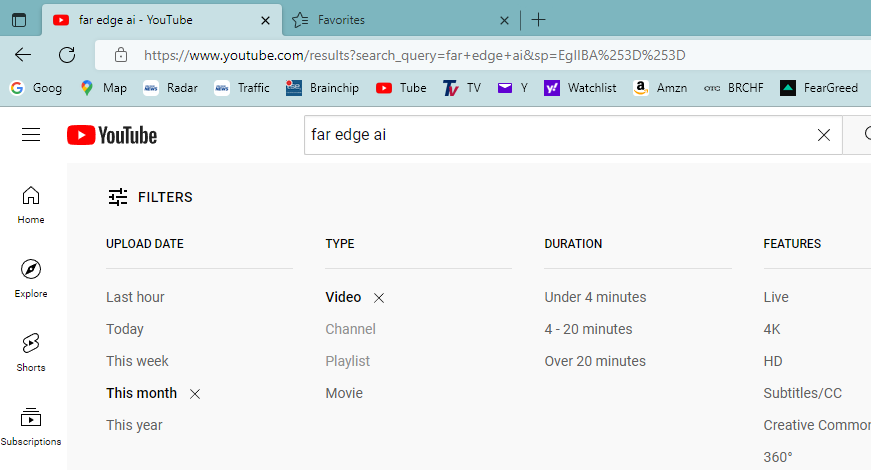Click the 'far edge ai' search field
The image size is (871, 470).
tap(555, 135)
